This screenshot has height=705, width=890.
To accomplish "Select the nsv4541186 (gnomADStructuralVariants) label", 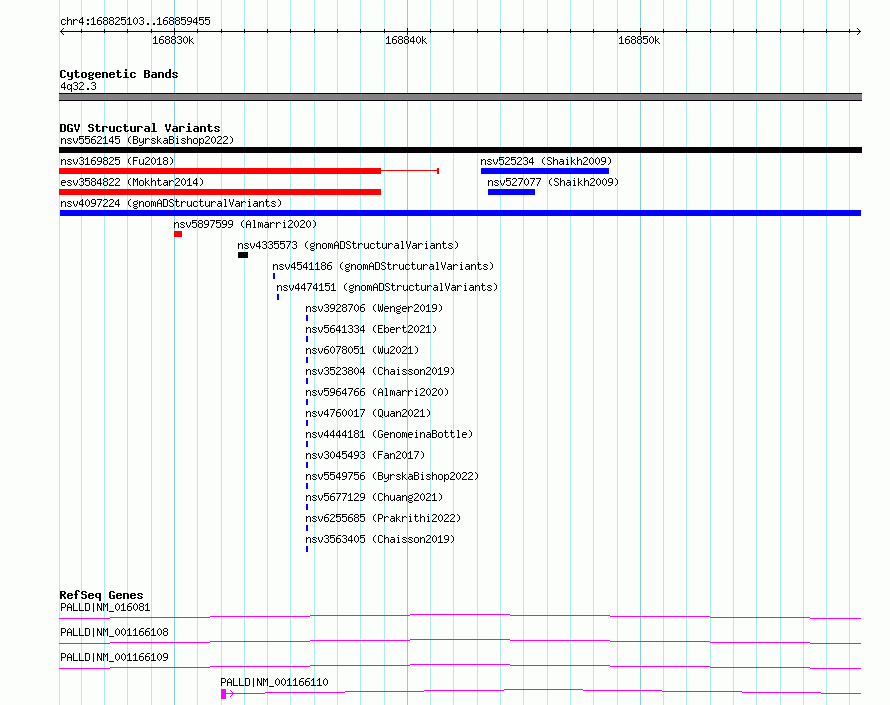I will pos(383,266).
